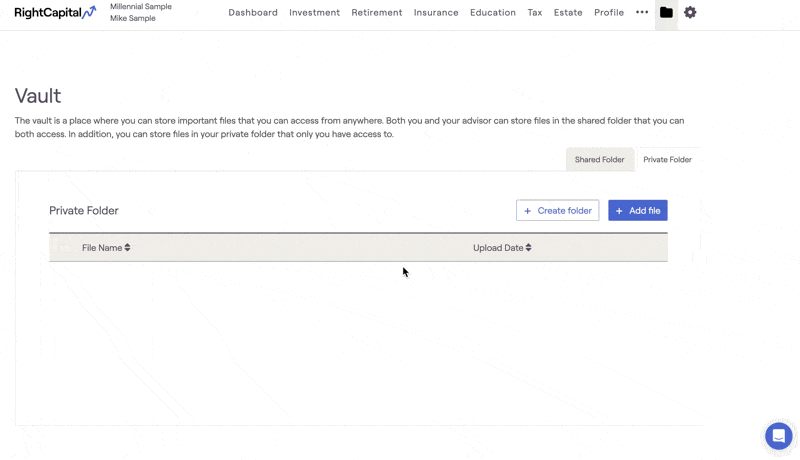This screenshot has width=800, height=460.
Task: Click the Create folder button
Action: click(557, 211)
